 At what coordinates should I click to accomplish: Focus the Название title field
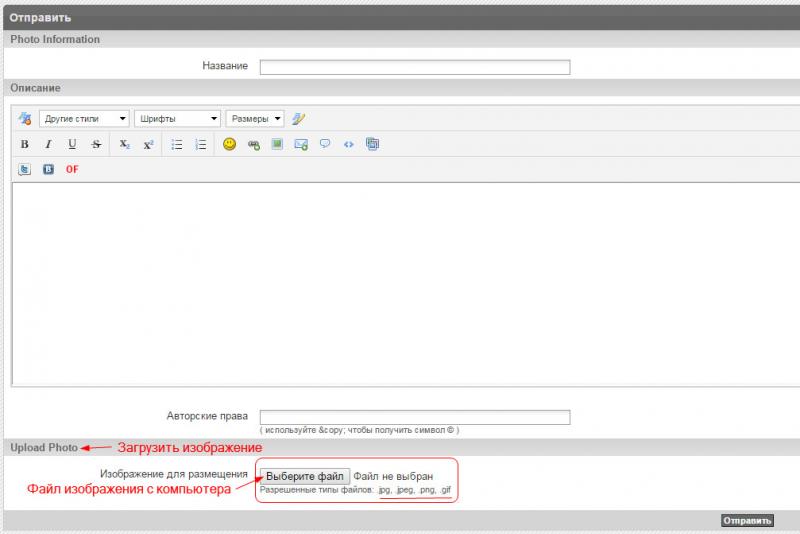pos(415,67)
